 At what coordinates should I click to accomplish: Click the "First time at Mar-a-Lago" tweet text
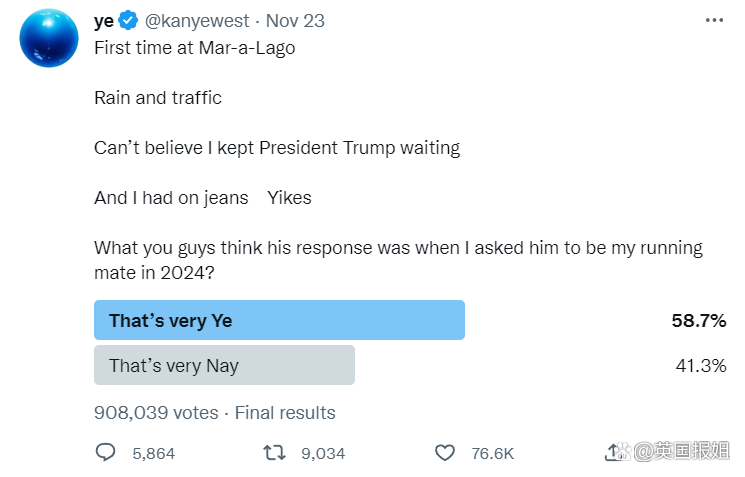coord(195,46)
